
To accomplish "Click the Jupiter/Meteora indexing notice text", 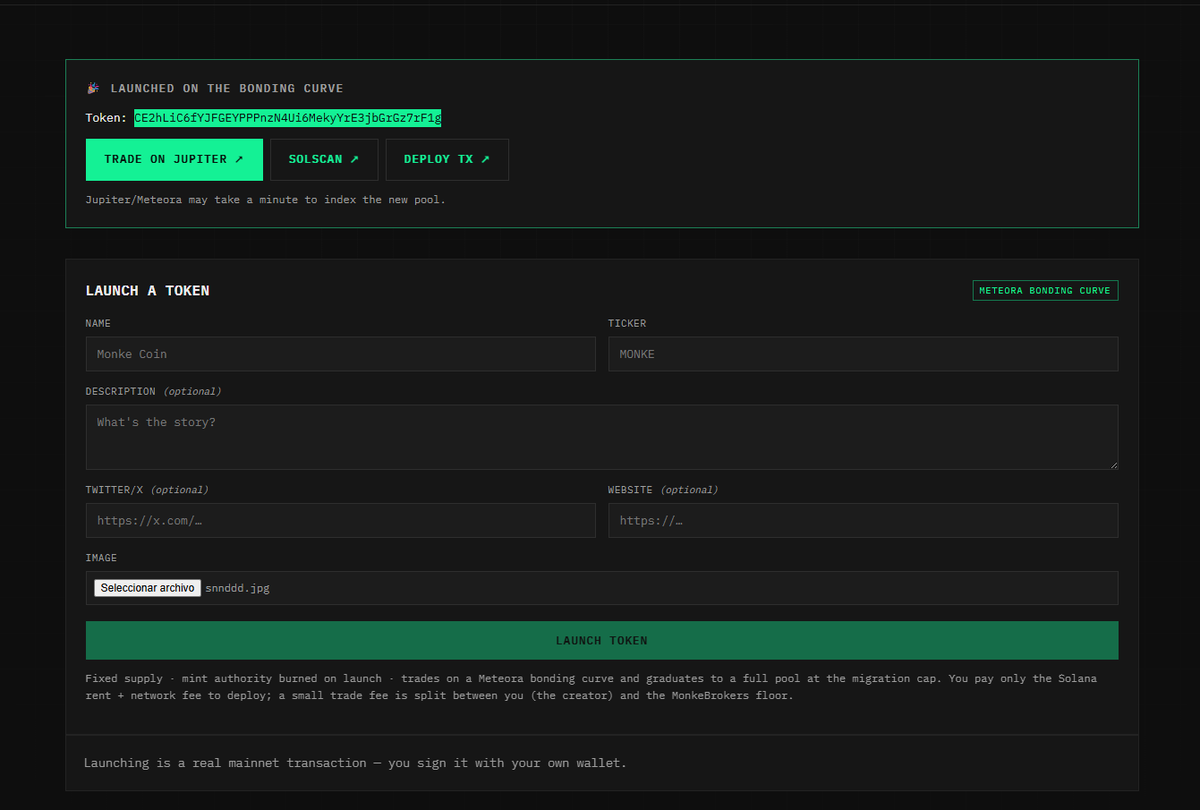I will tap(266, 200).
